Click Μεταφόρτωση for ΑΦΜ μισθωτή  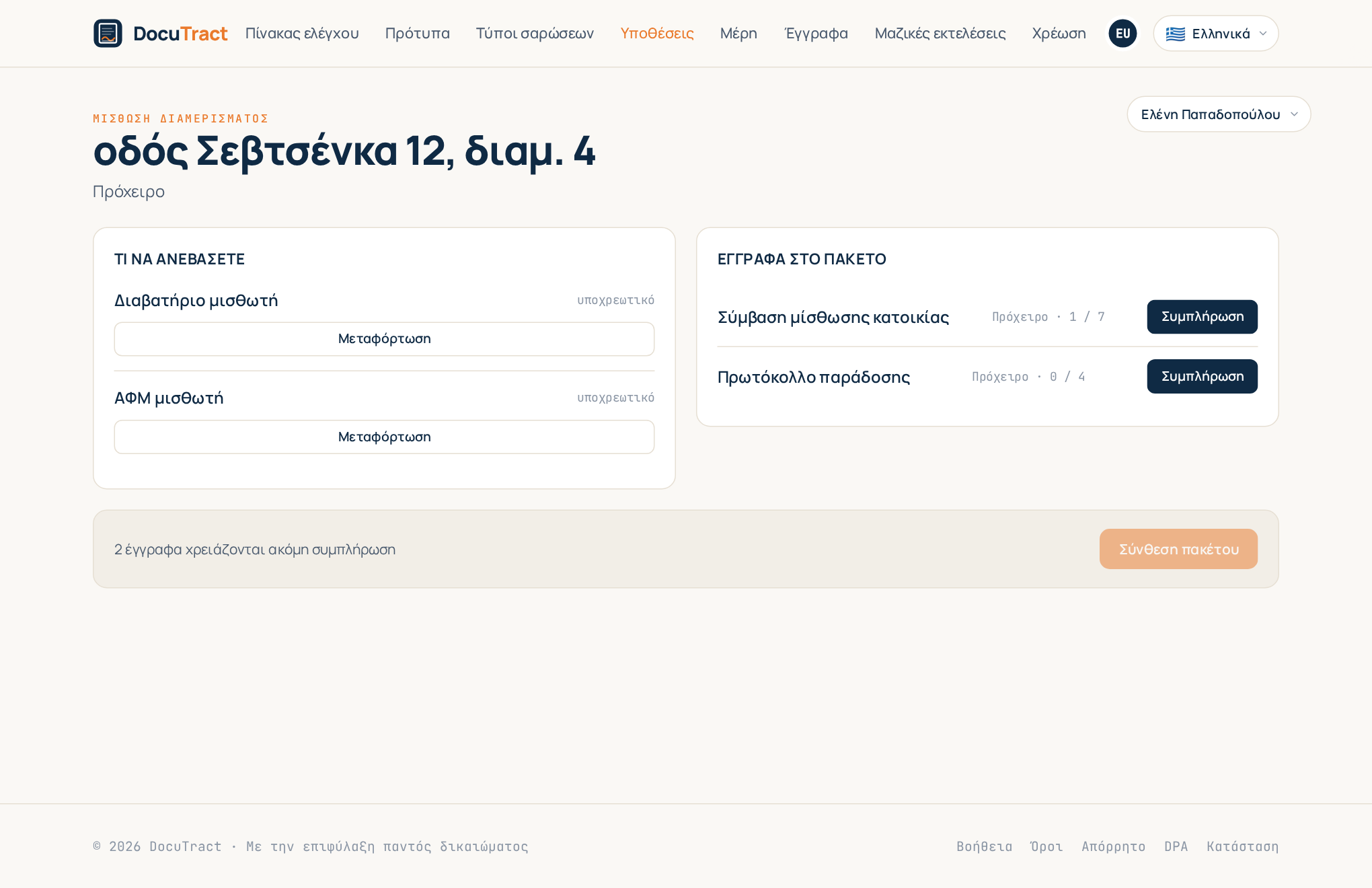(x=384, y=437)
